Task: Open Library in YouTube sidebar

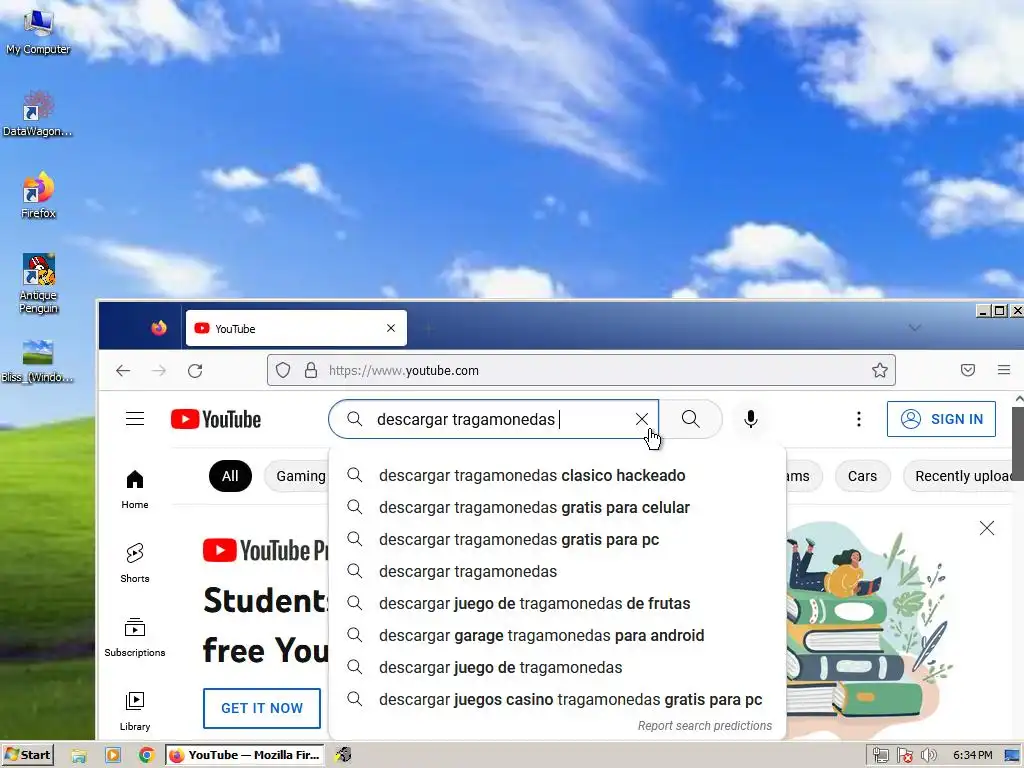Action: coord(135,711)
